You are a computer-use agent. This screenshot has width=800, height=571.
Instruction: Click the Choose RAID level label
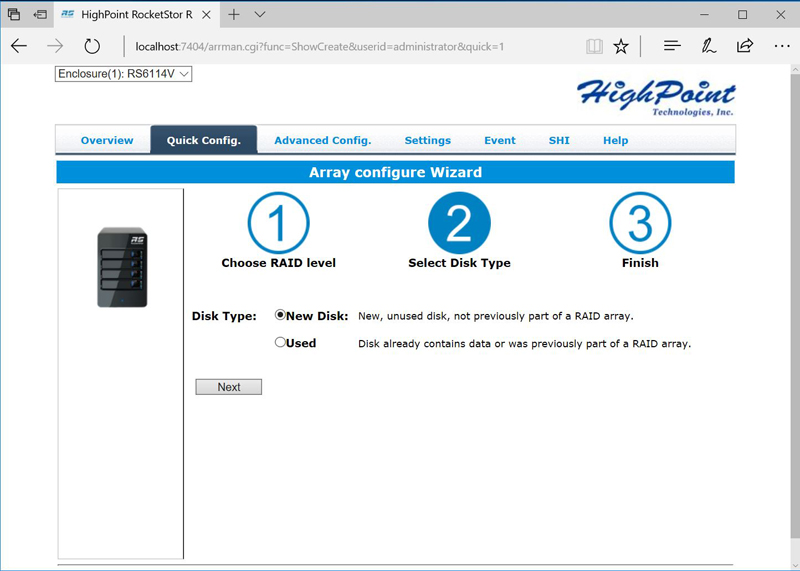click(x=279, y=263)
